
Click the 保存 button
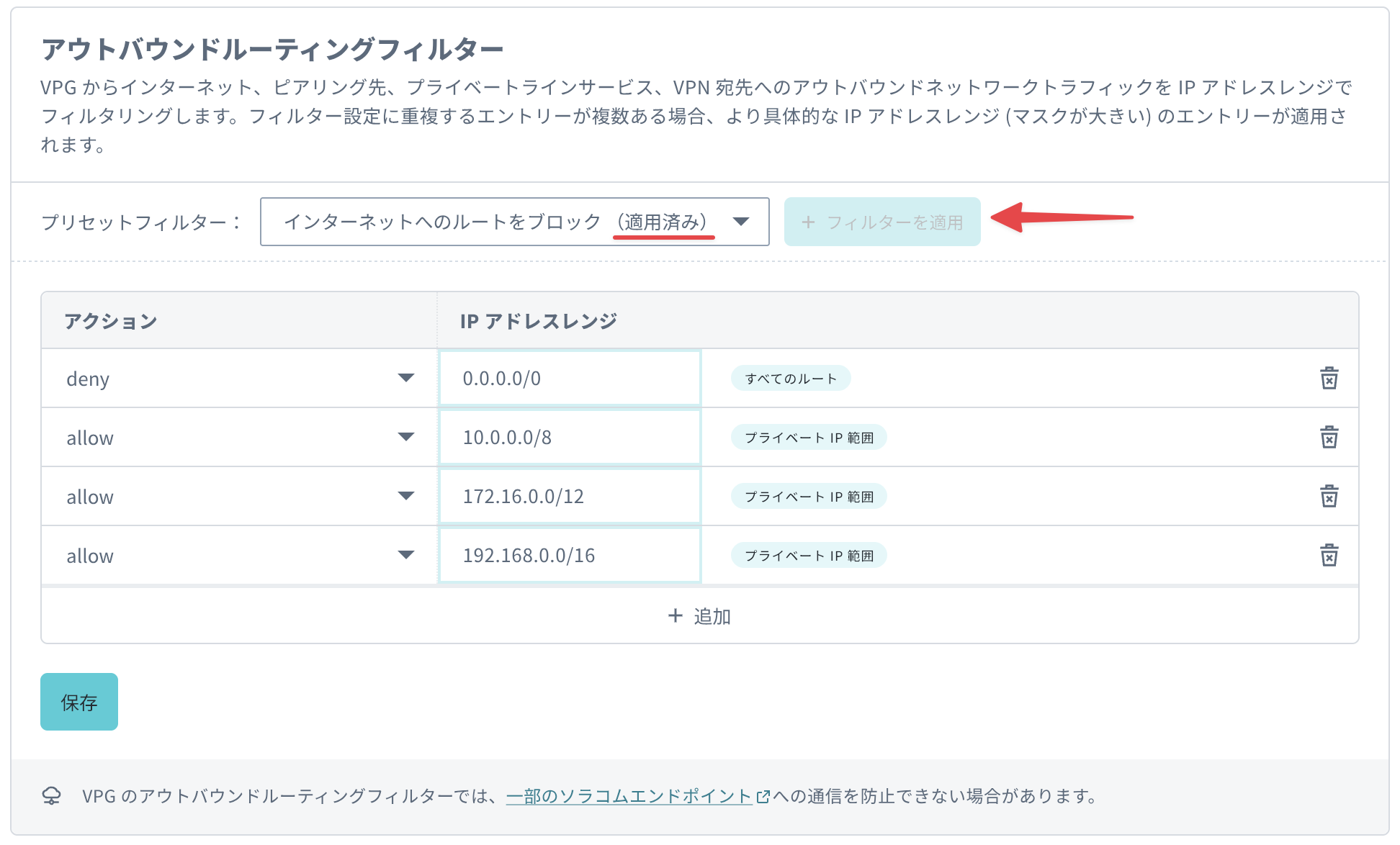tap(78, 702)
